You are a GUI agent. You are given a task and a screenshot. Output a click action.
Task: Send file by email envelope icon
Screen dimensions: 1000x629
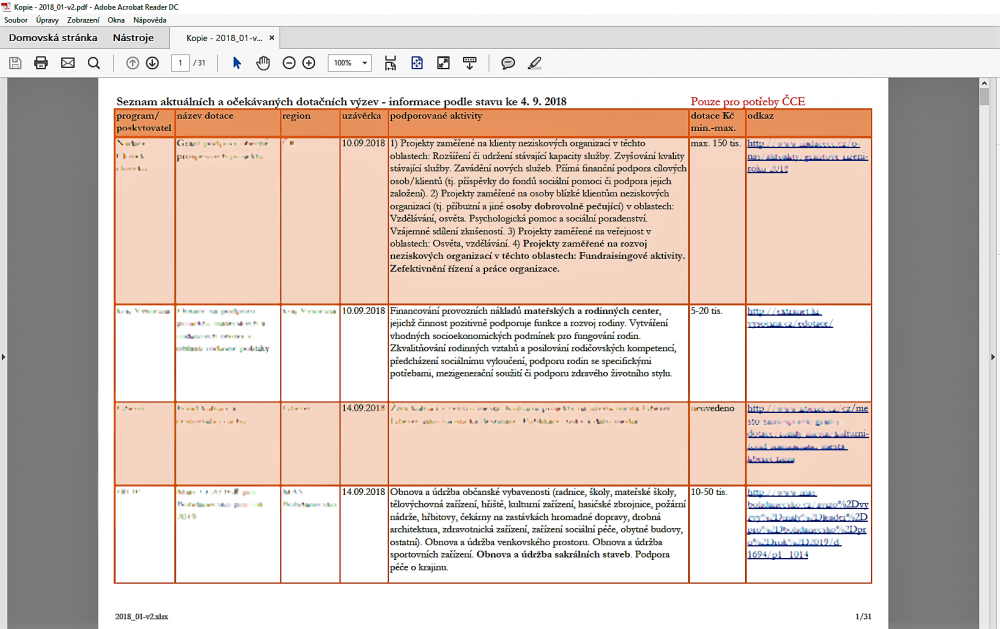tap(68, 63)
